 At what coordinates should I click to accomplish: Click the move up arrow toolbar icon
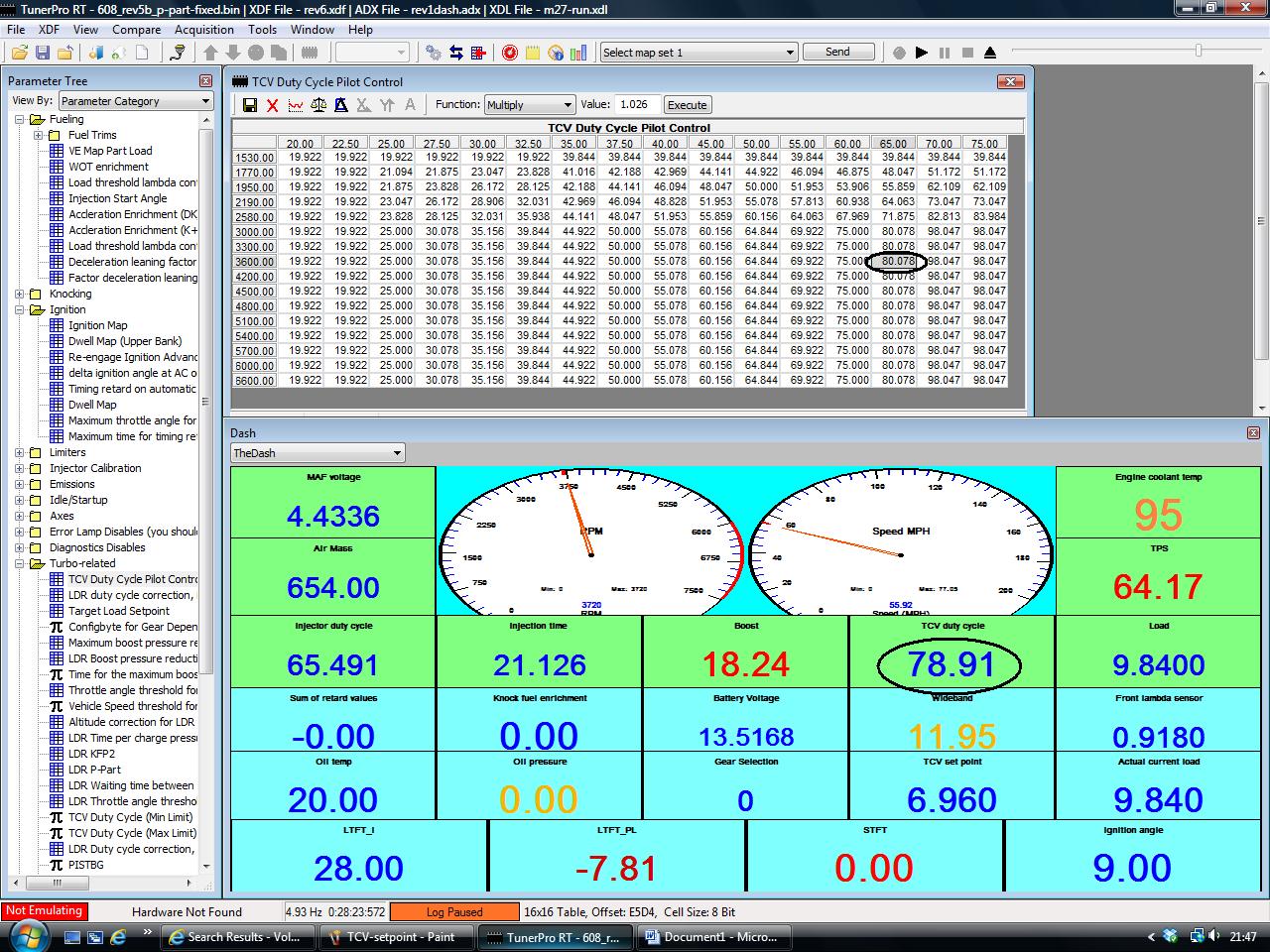pyautogui.click(x=210, y=53)
